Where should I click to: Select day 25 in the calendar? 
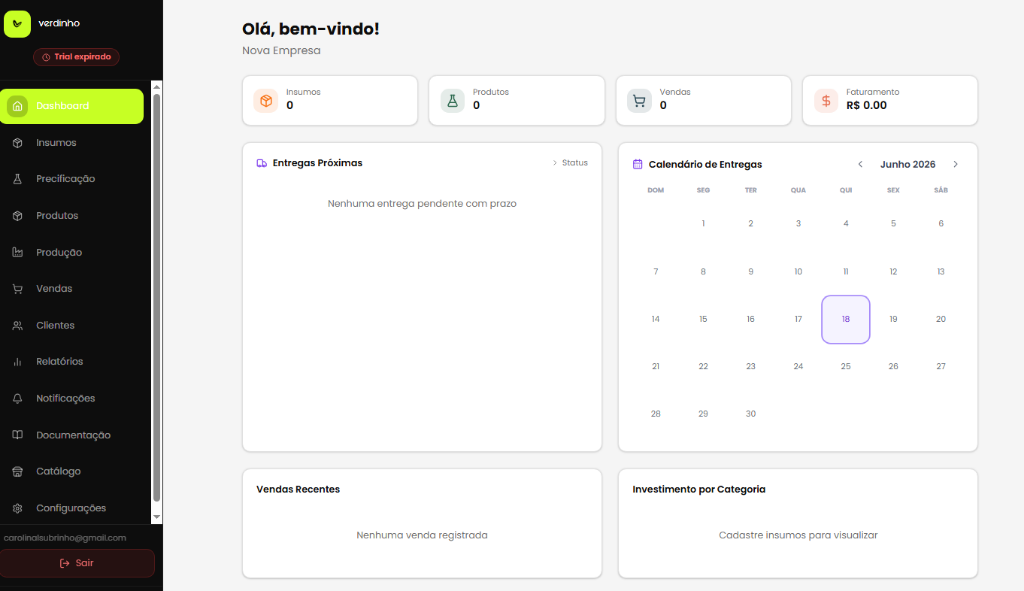pos(846,366)
